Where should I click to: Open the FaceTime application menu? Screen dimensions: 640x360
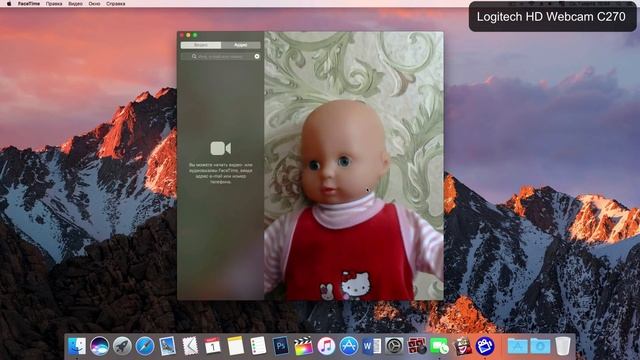coord(29,4)
